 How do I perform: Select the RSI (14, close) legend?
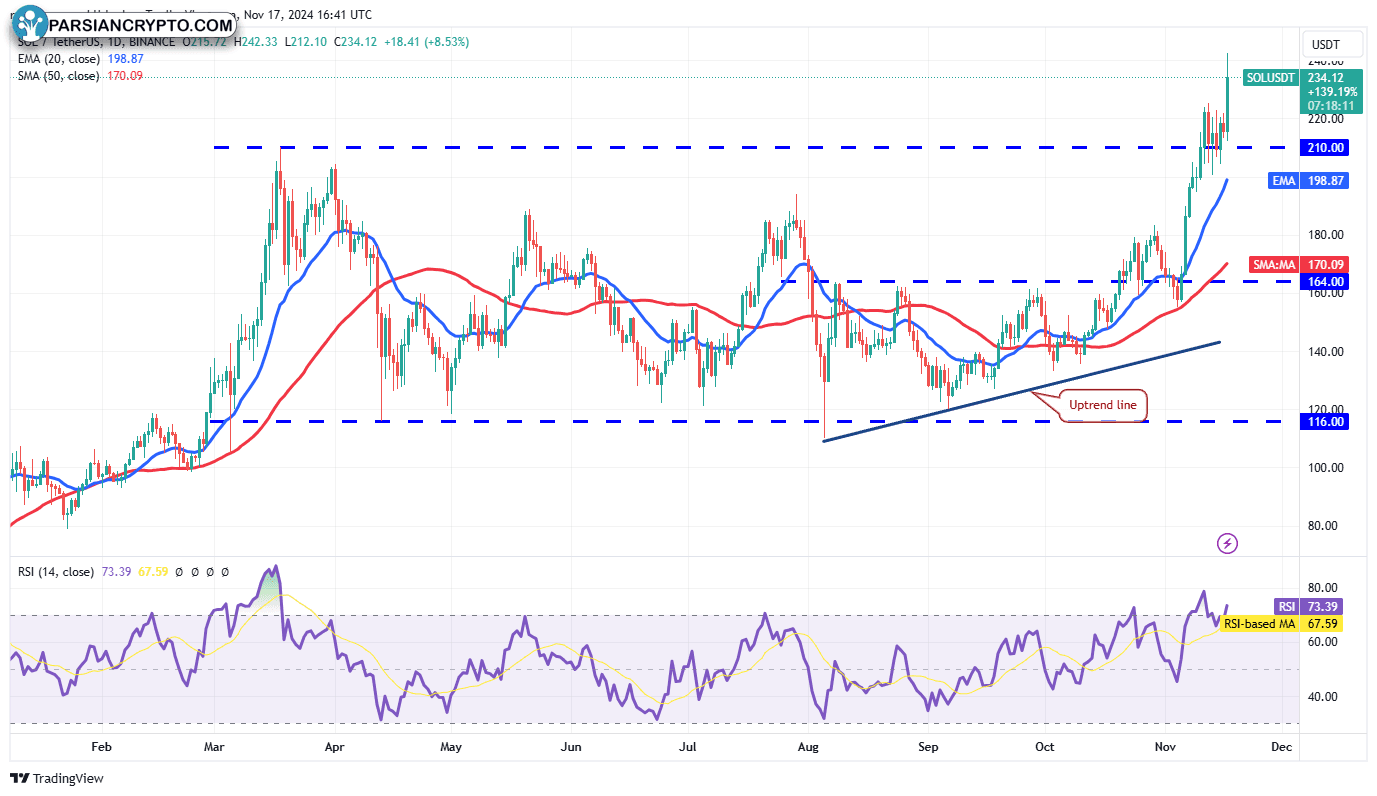56,572
